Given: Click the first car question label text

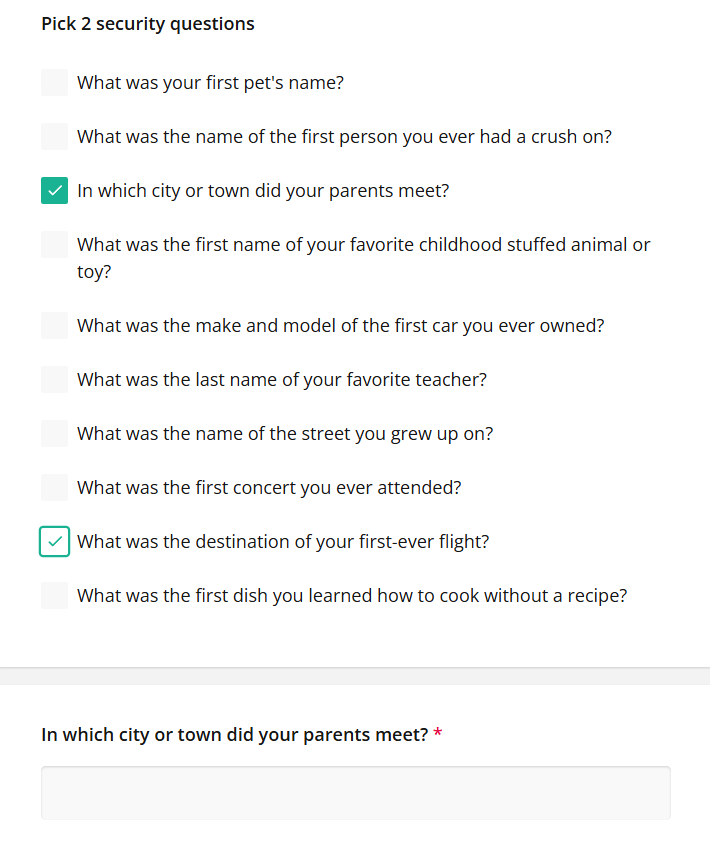Looking at the screenshot, I should [340, 326].
